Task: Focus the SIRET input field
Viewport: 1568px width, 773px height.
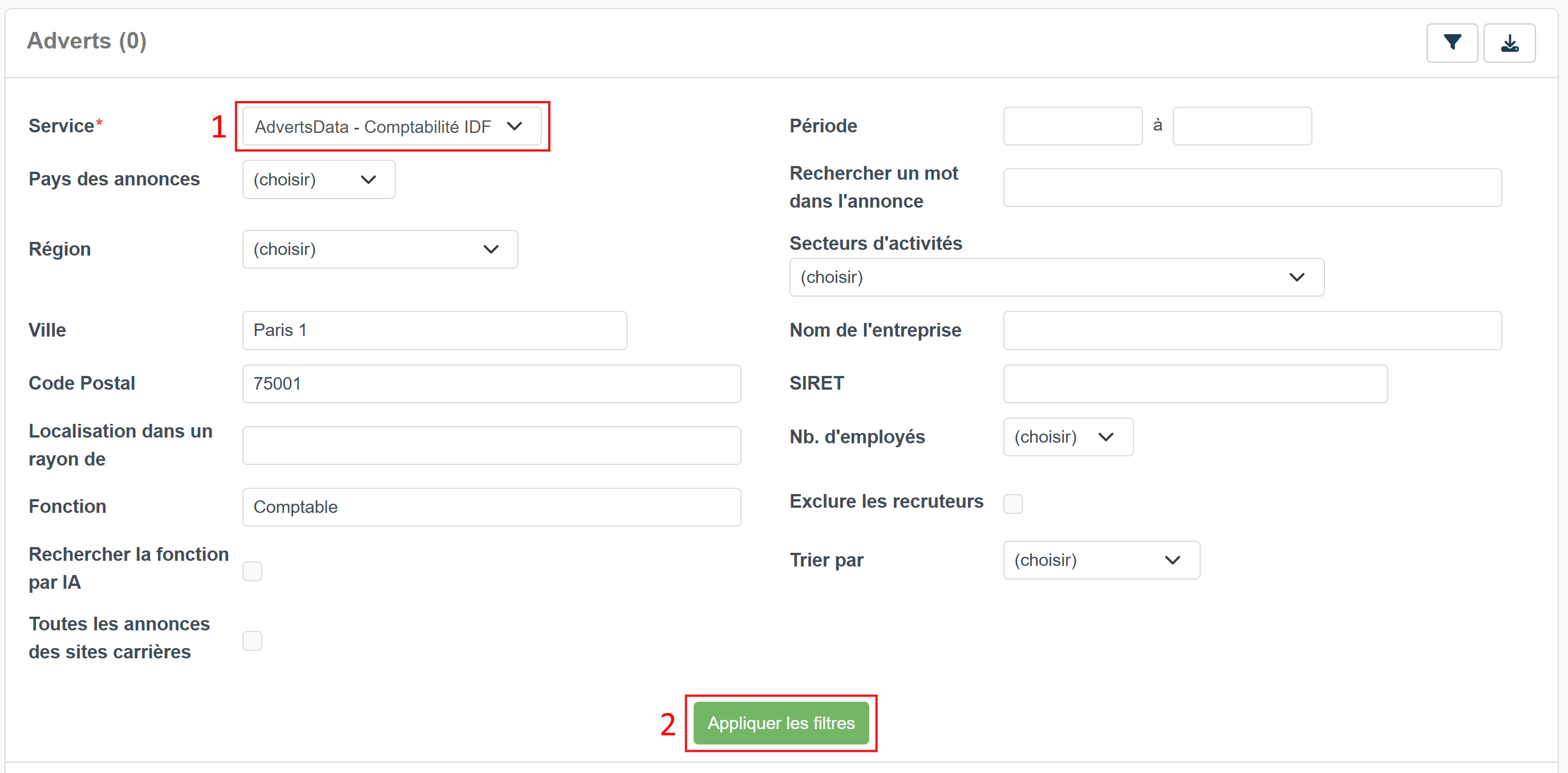Action: 1195,383
